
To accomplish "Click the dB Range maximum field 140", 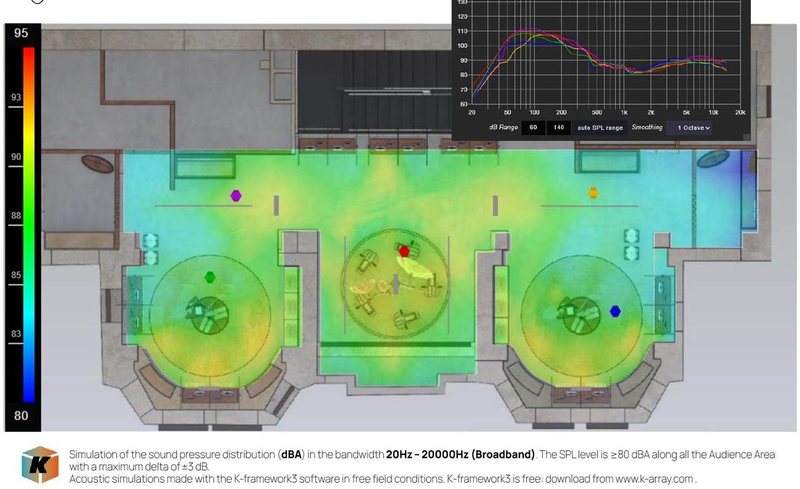I will point(559,128).
